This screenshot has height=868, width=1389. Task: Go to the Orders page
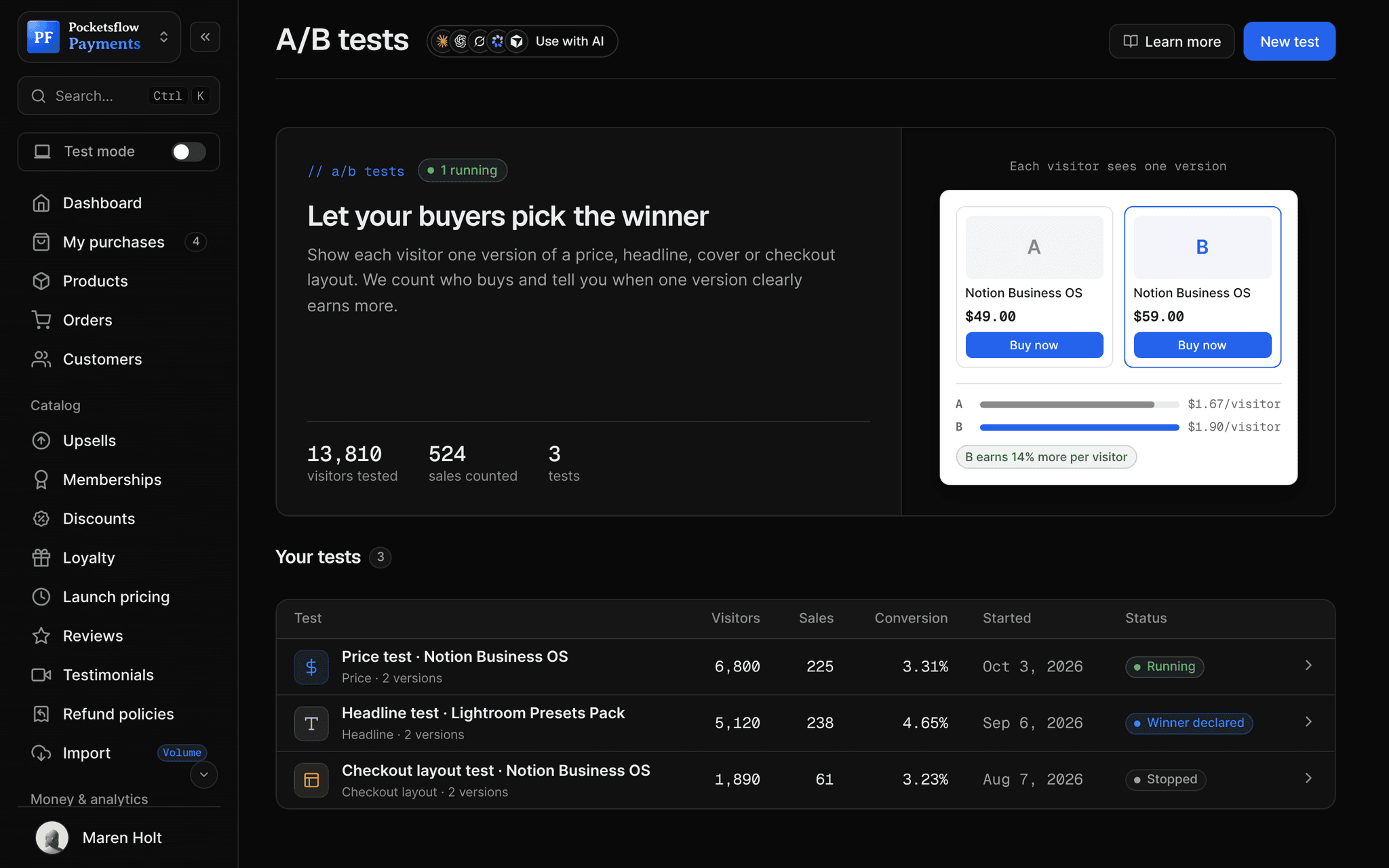[x=119, y=320]
